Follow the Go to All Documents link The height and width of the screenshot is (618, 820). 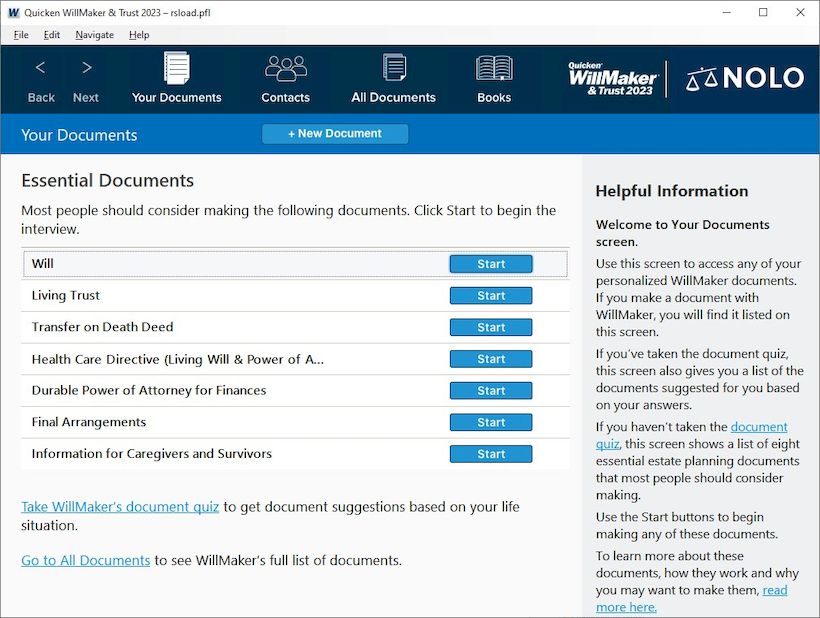(x=85, y=560)
